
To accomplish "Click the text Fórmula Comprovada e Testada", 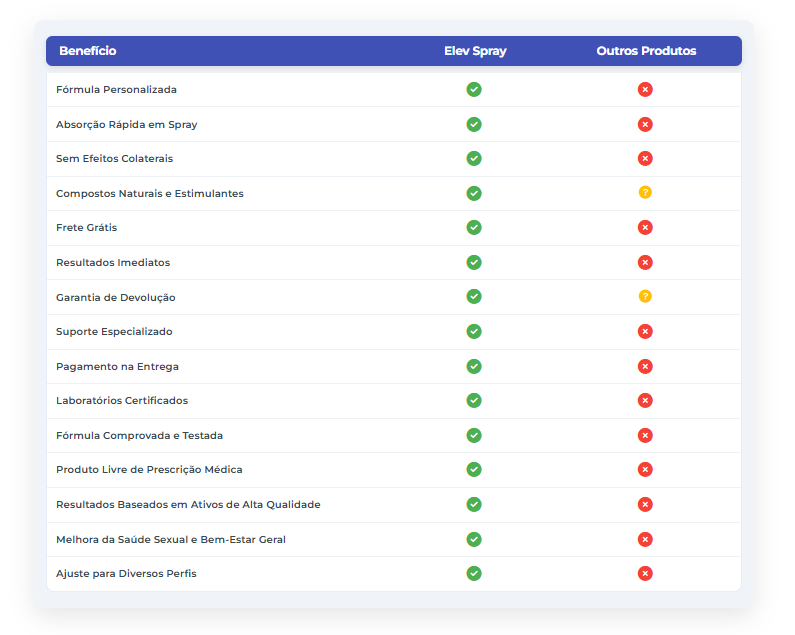I will click(139, 436).
